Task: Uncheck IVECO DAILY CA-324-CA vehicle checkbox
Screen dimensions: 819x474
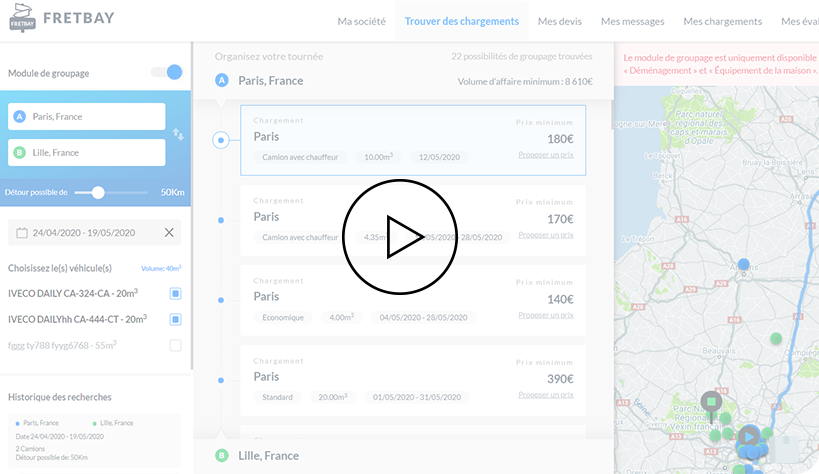Action: click(175, 293)
